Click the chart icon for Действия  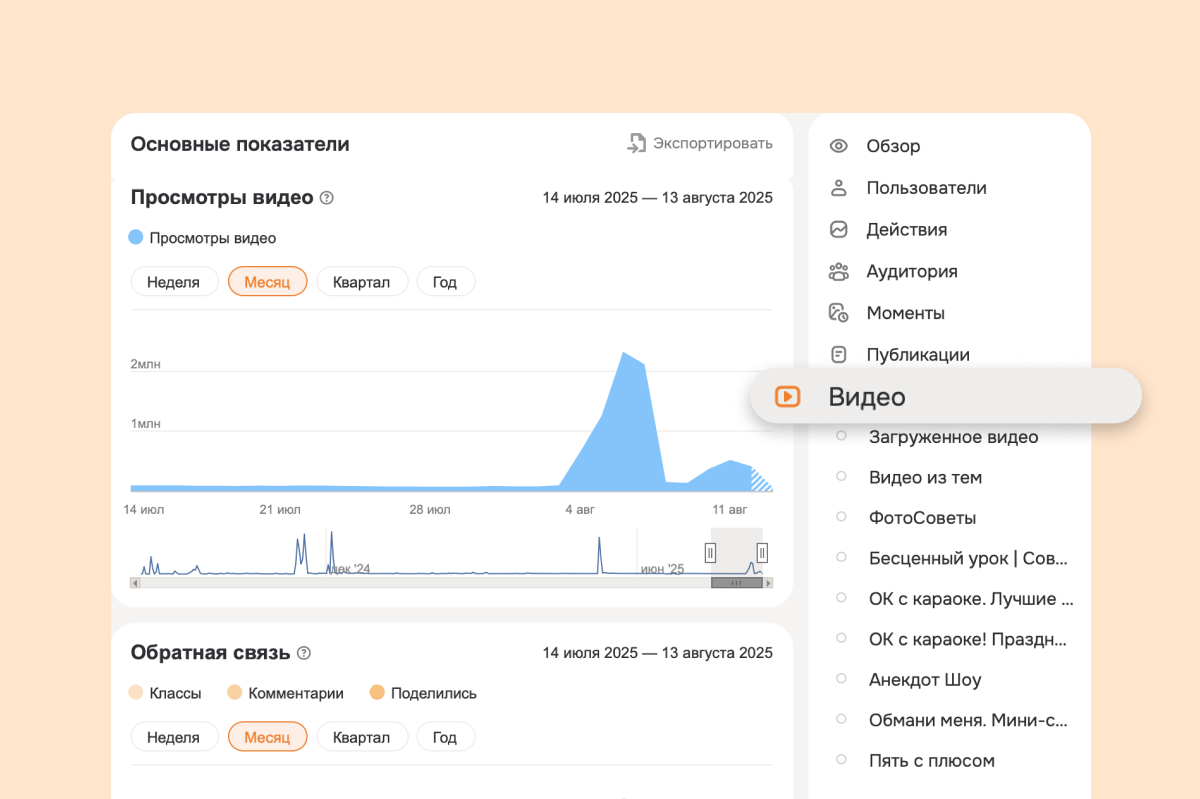(839, 230)
